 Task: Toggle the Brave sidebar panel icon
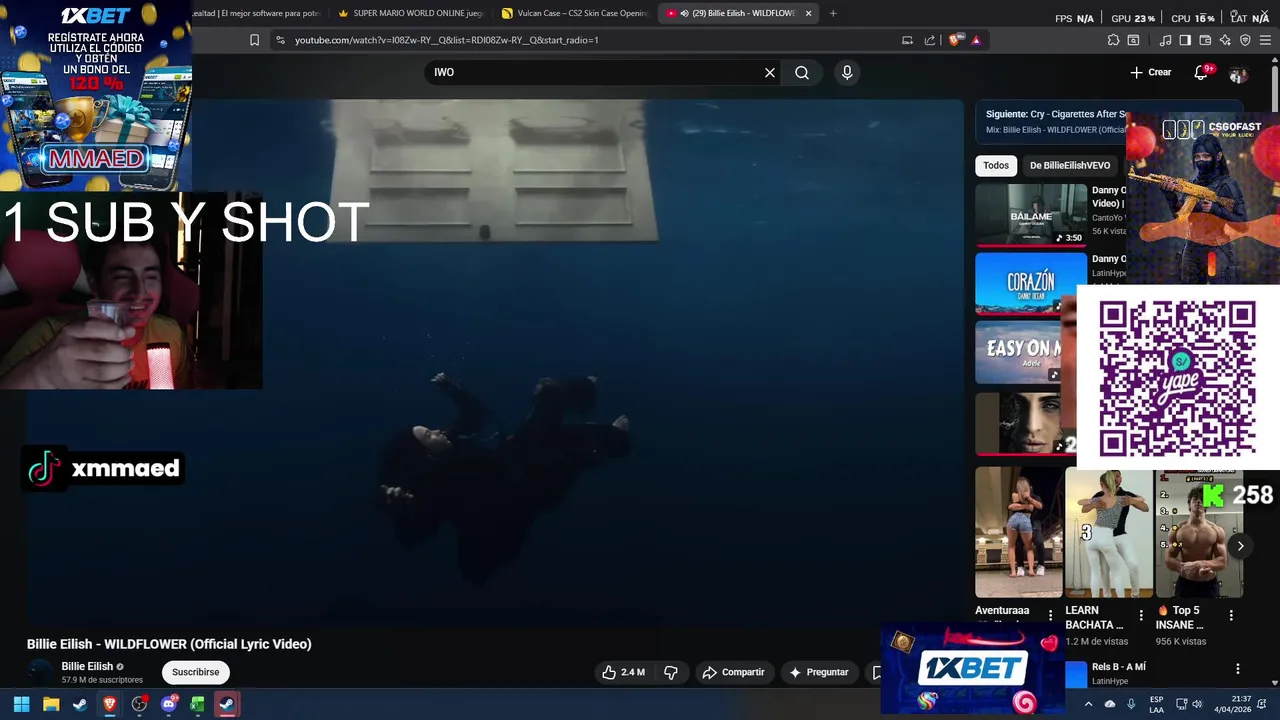click(x=1185, y=40)
